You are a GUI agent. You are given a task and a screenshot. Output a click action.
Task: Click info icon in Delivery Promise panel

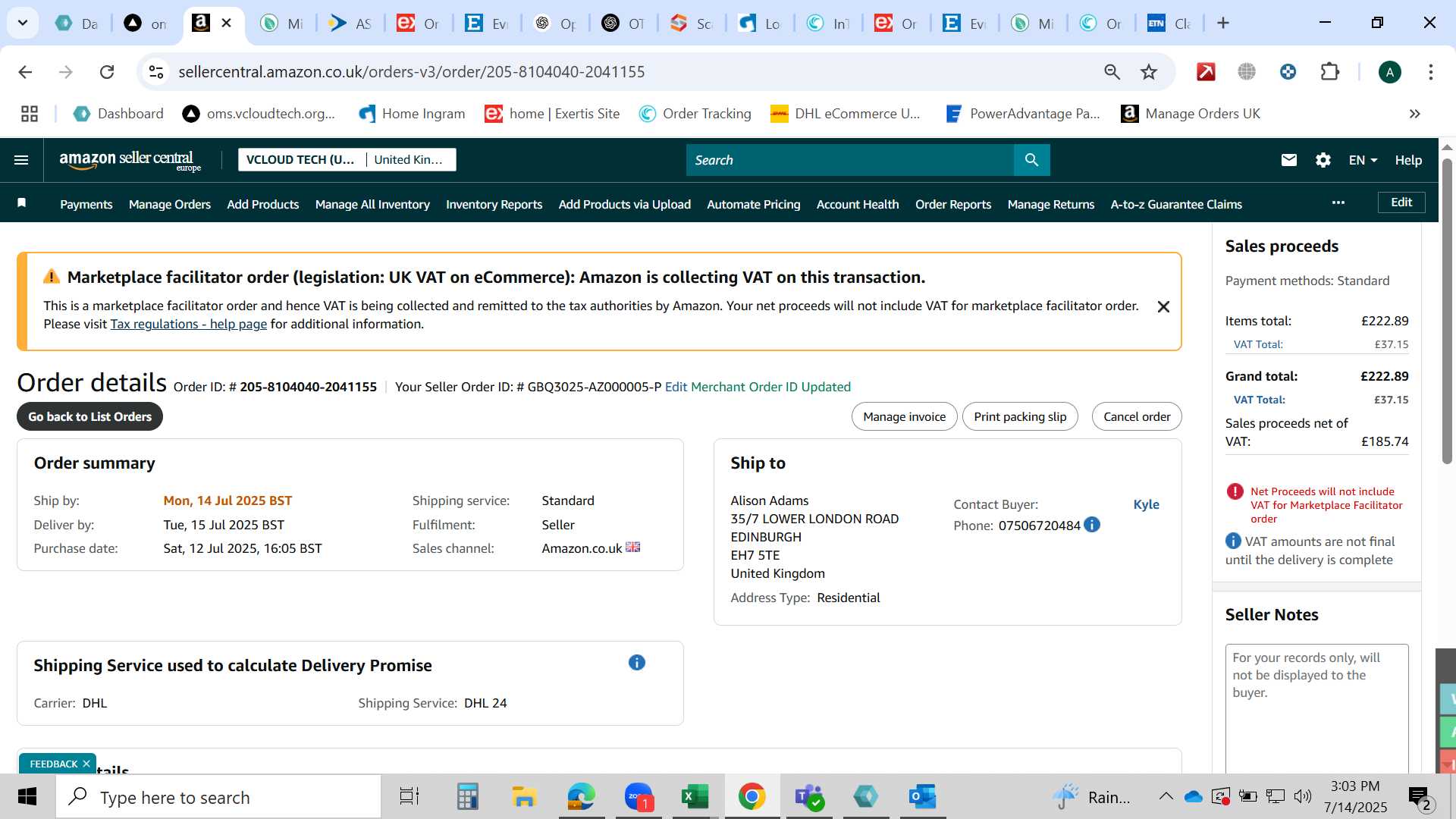(x=637, y=663)
